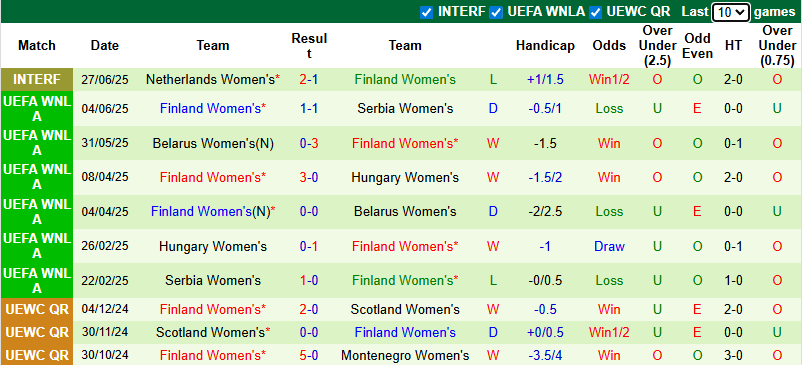
Task: Click Serbia Women's on 04/06/25 row
Action: (405, 108)
